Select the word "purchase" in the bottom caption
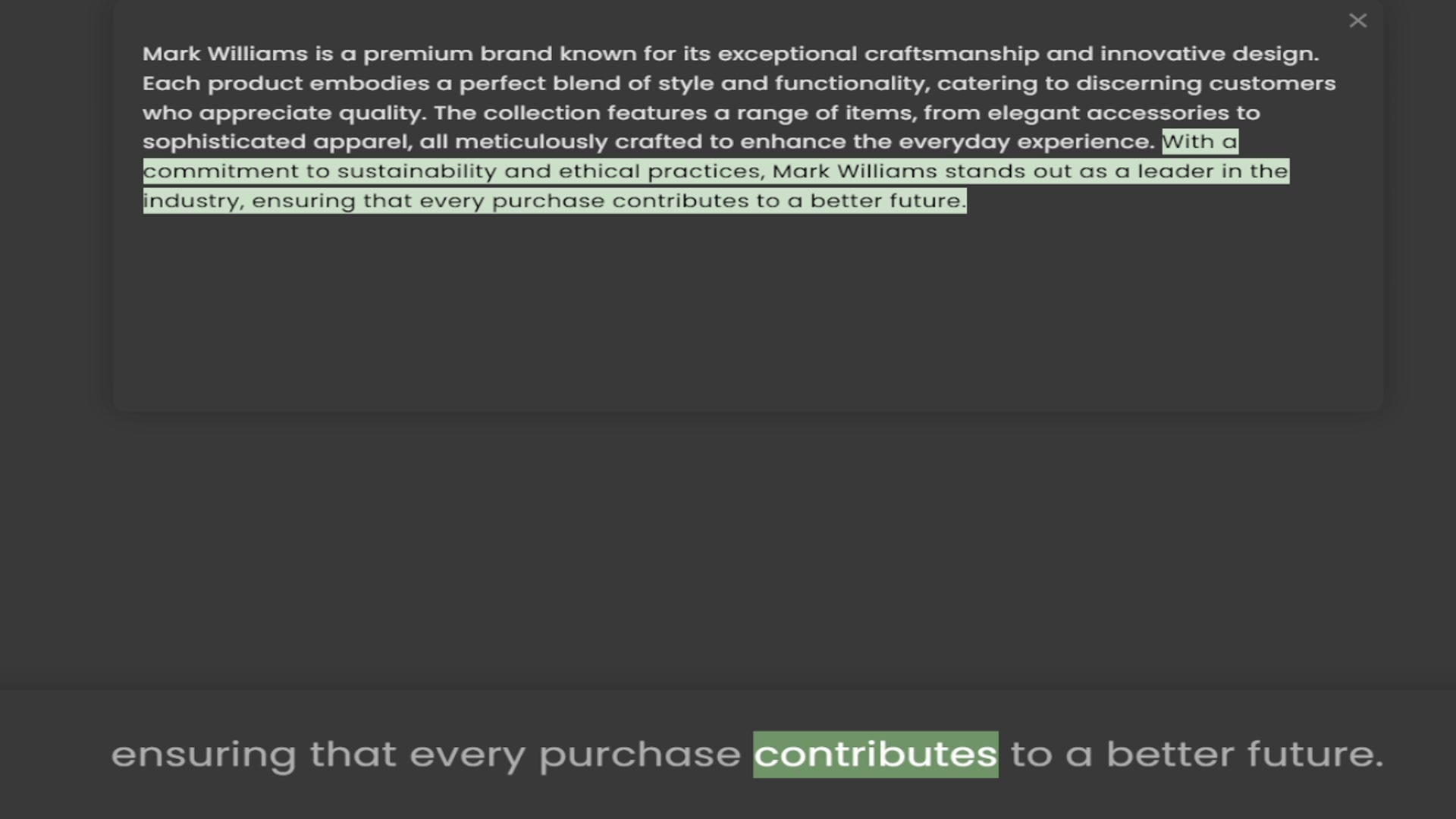This screenshot has width=1456, height=819. (x=639, y=755)
